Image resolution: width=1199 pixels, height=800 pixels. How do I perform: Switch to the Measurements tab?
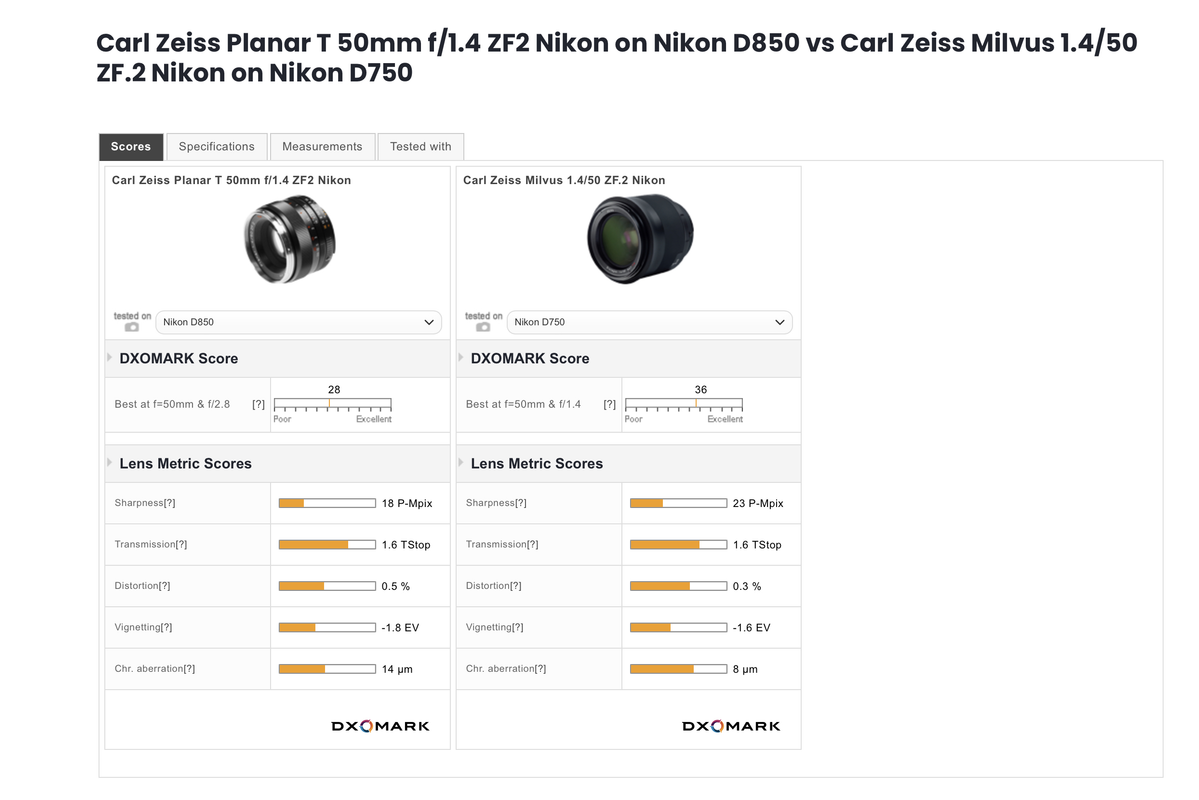(x=322, y=146)
